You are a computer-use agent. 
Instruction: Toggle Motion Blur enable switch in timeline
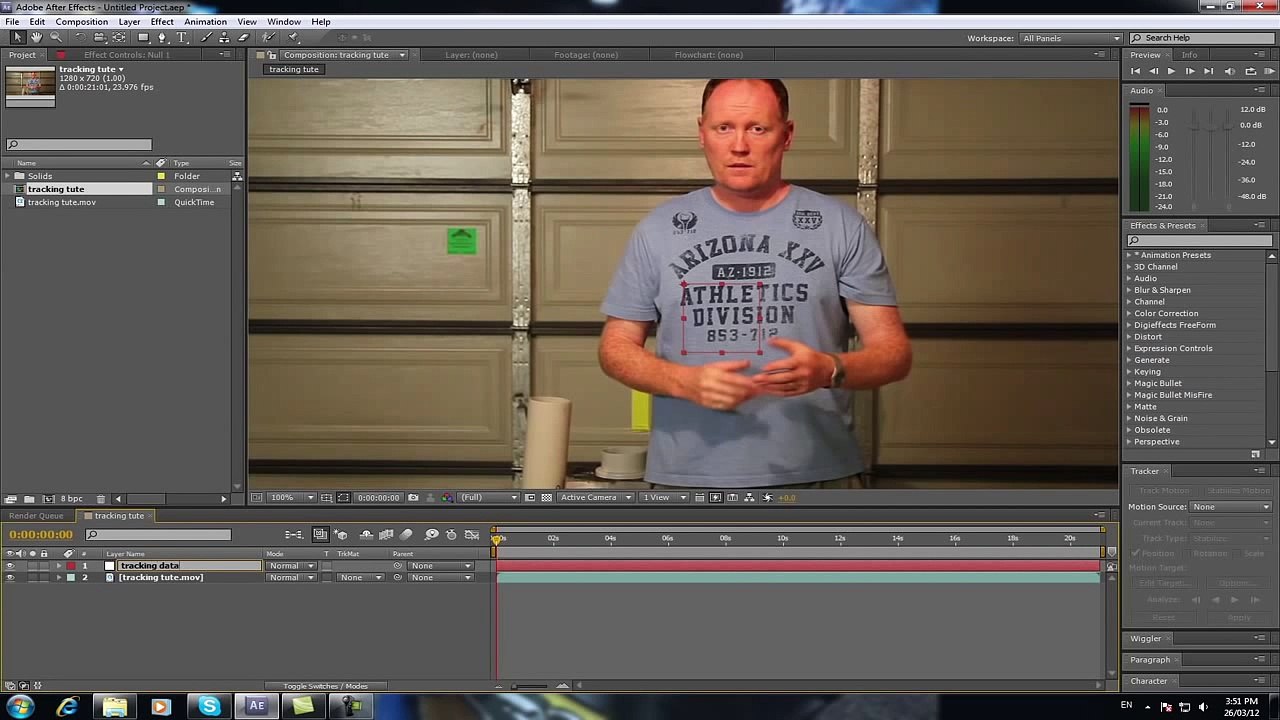coord(405,535)
